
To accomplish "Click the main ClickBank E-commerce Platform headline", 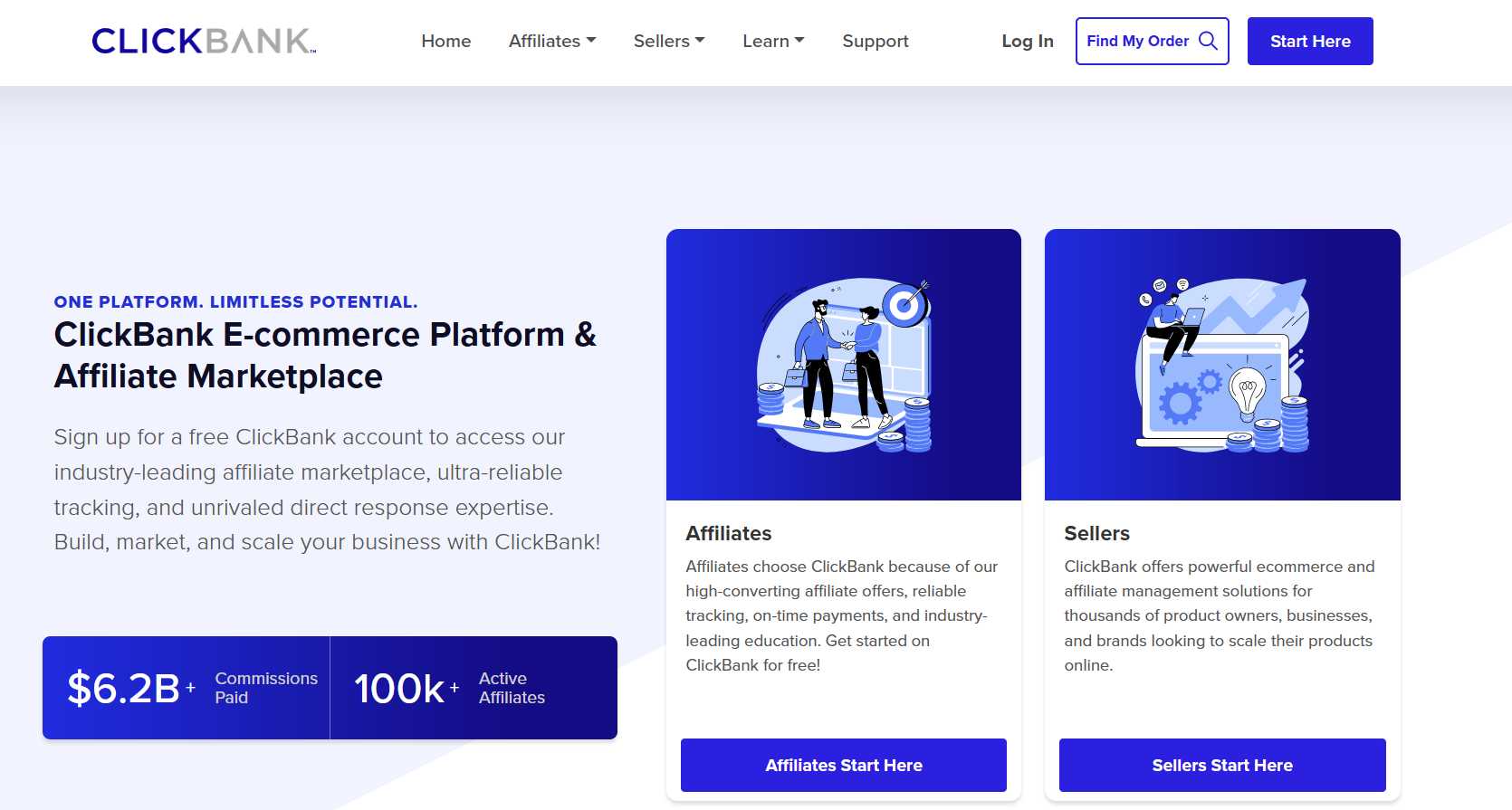I will point(325,355).
